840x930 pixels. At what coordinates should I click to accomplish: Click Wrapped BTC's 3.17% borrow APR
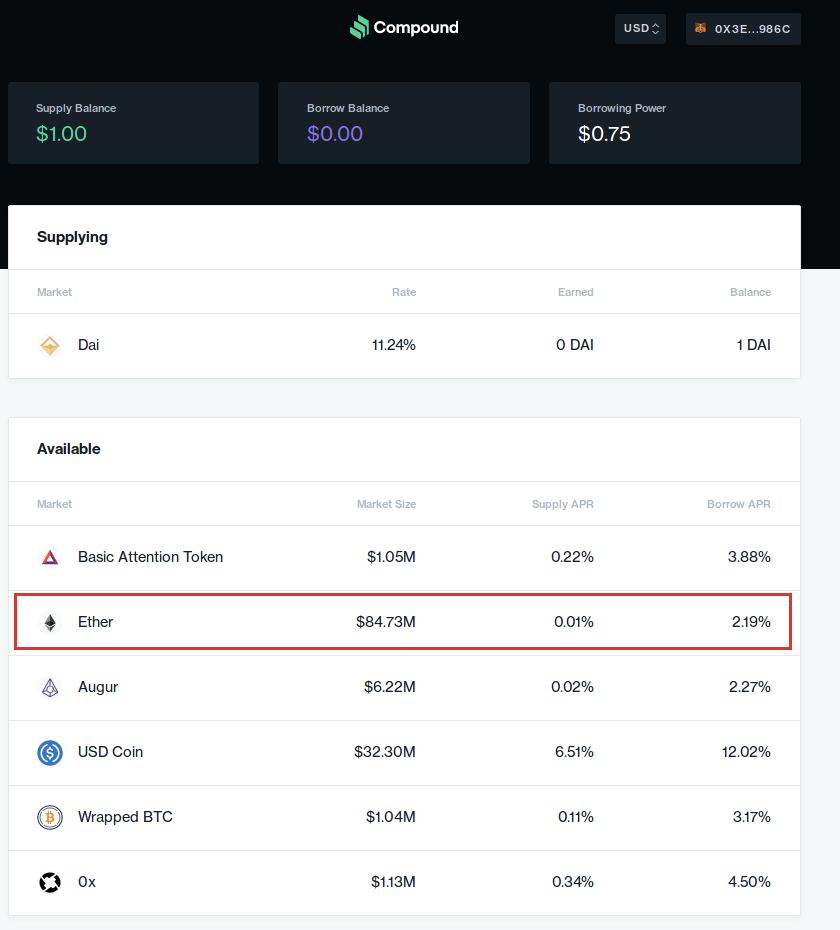(752, 817)
